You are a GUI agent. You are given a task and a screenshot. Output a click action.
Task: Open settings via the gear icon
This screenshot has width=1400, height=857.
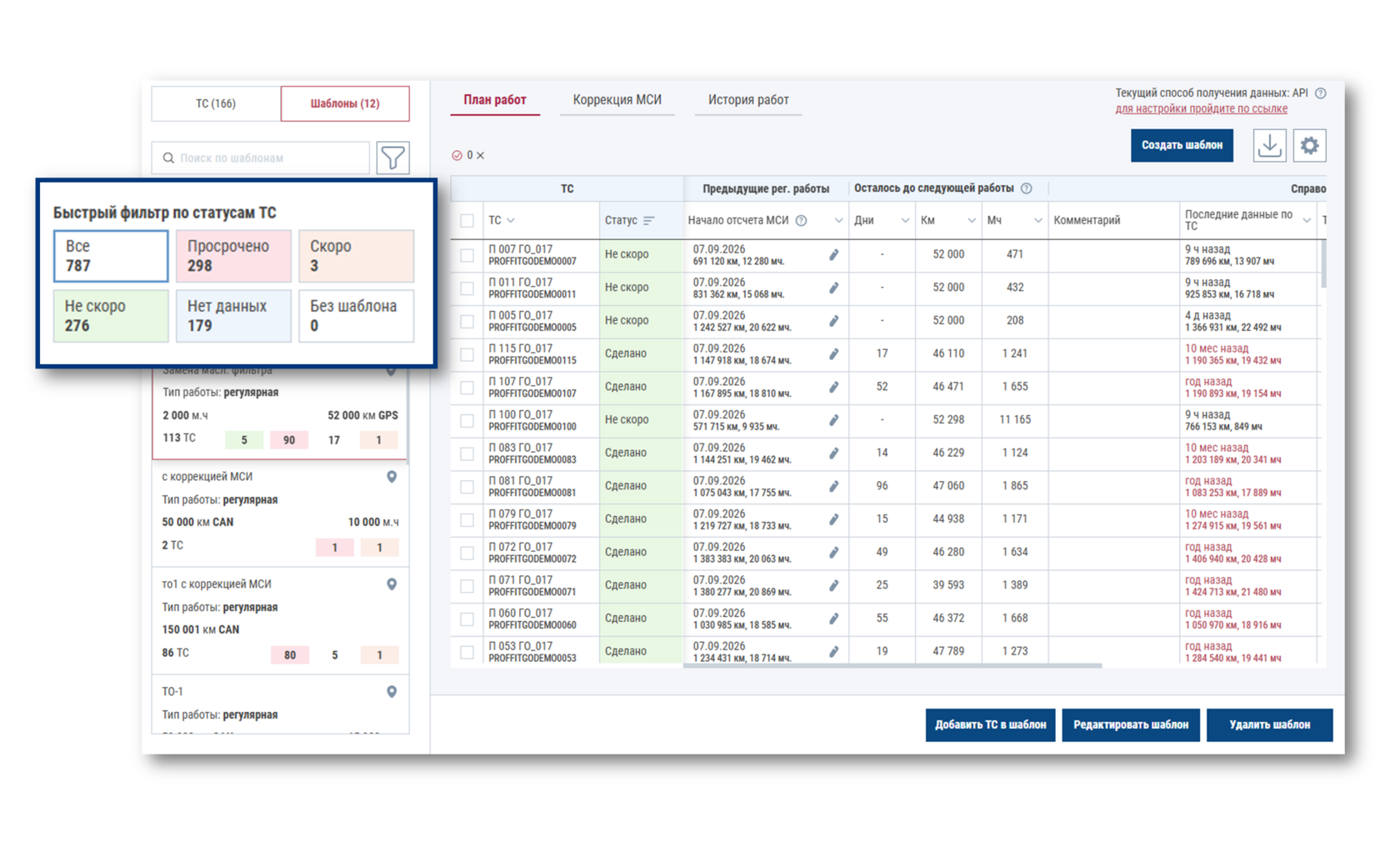click(1309, 146)
